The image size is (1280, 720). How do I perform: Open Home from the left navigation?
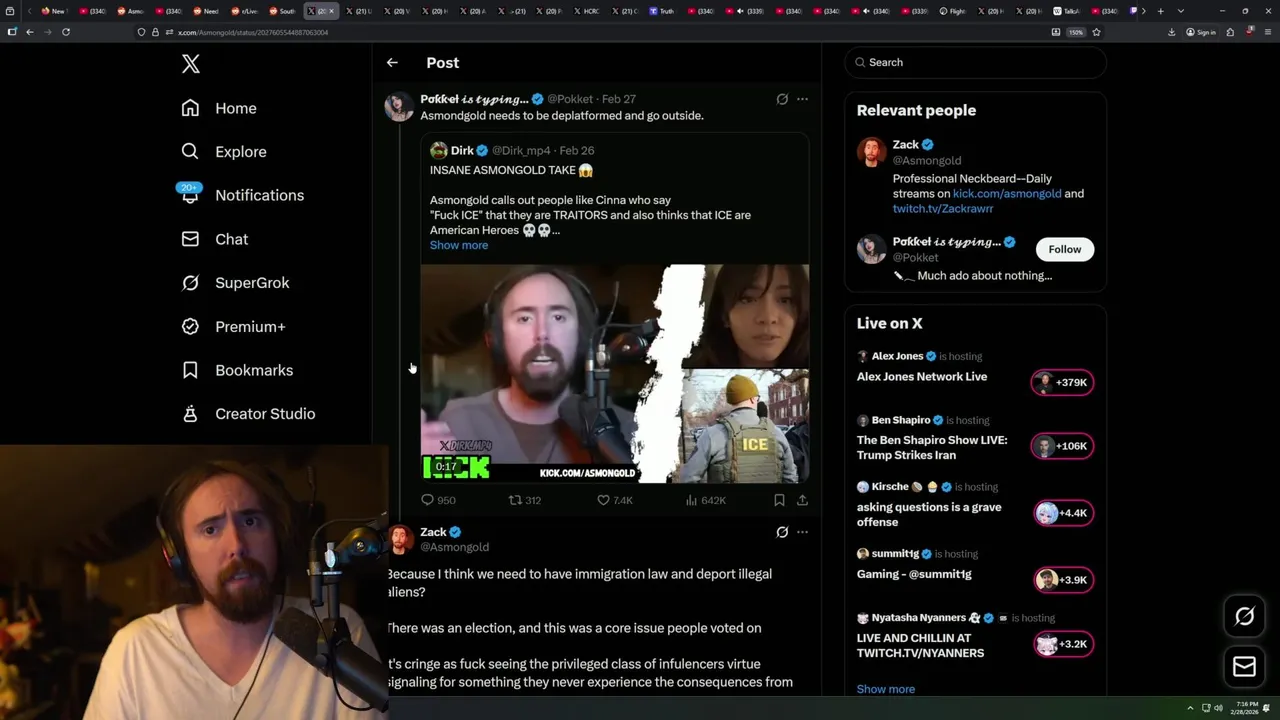219,108
